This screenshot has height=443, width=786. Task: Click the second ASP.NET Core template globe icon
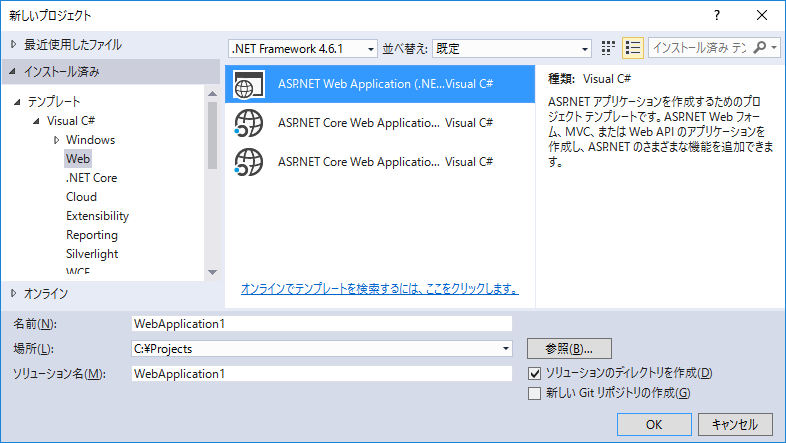[x=249, y=162]
